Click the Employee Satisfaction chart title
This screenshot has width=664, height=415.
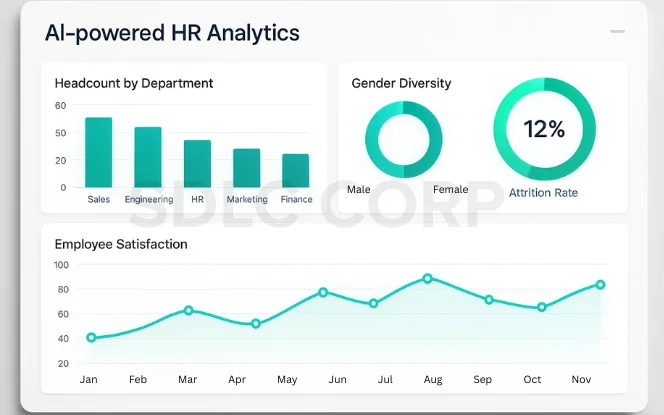point(121,243)
